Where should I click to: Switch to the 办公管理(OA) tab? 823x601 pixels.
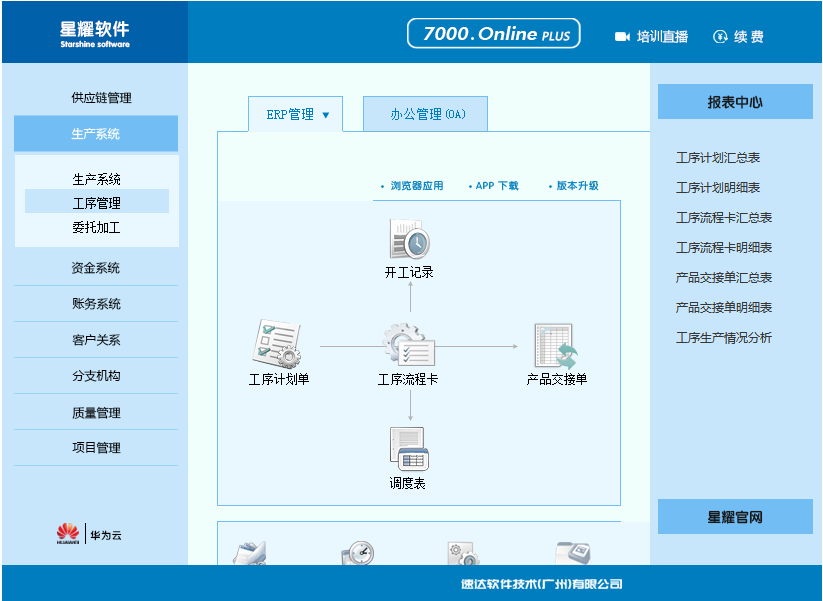click(x=425, y=114)
